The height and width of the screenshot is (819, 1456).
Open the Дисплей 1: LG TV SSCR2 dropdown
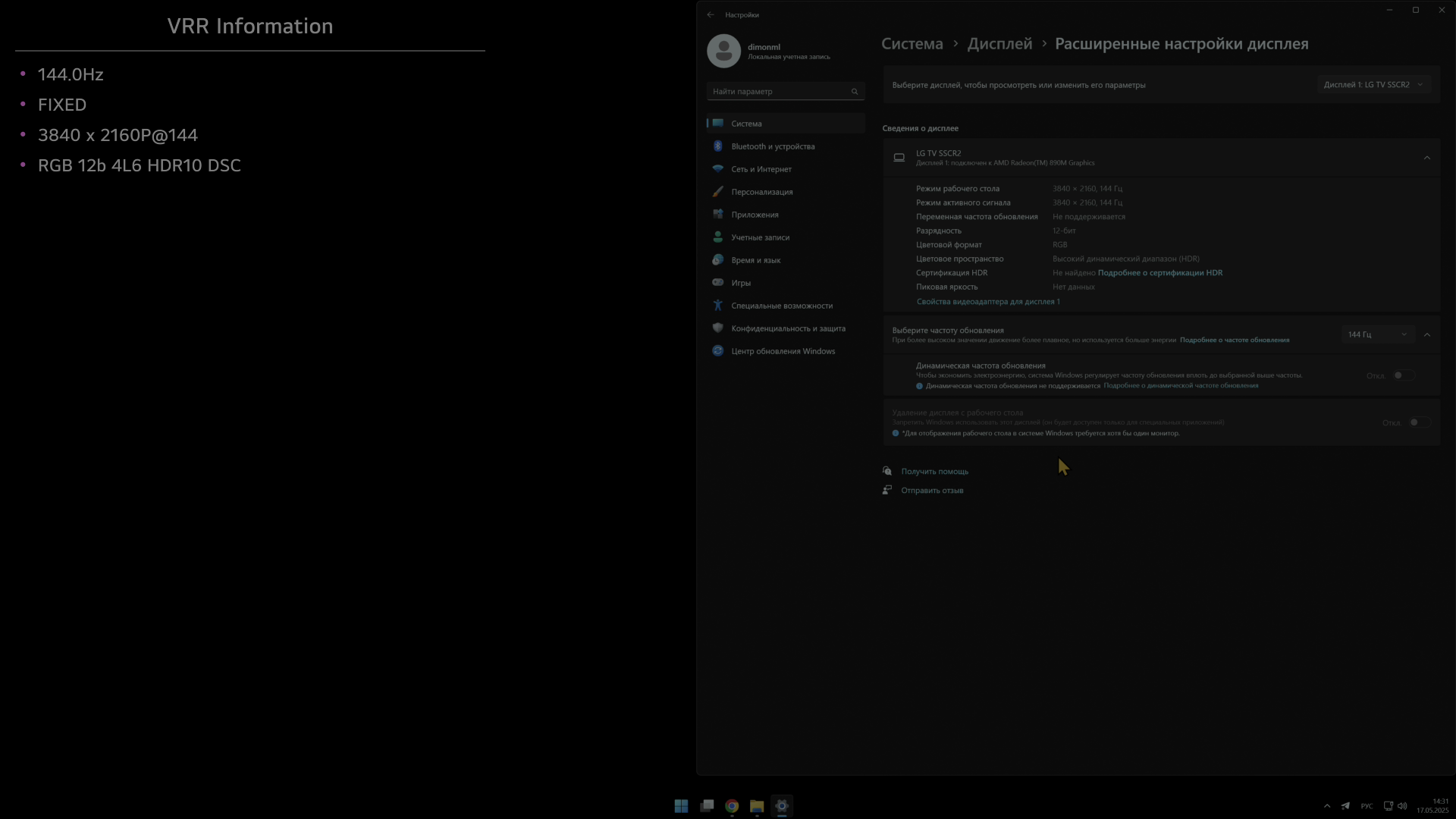click(x=1373, y=85)
